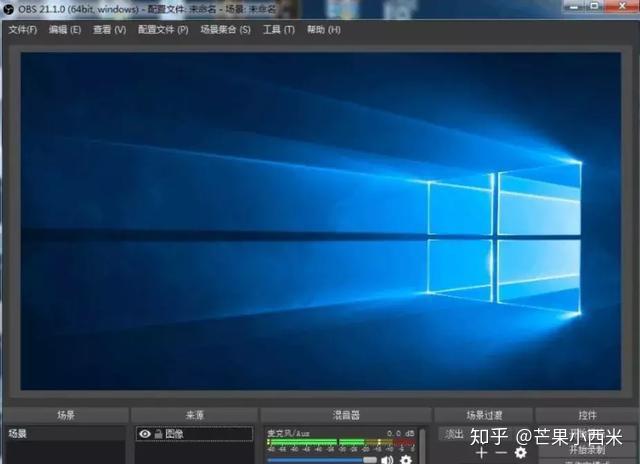Screen dimensions: 640x464
Task: Click the 场景 panel header
Action: [x=66, y=415]
